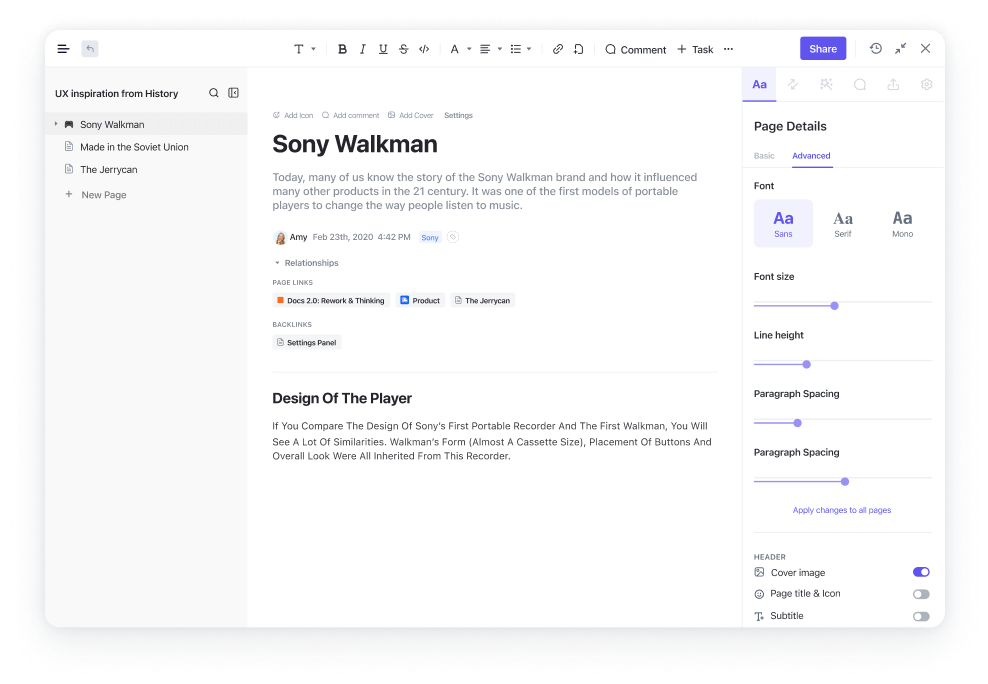Open the Settings Panel backlink
The height and width of the screenshot is (684, 988).
click(307, 343)
